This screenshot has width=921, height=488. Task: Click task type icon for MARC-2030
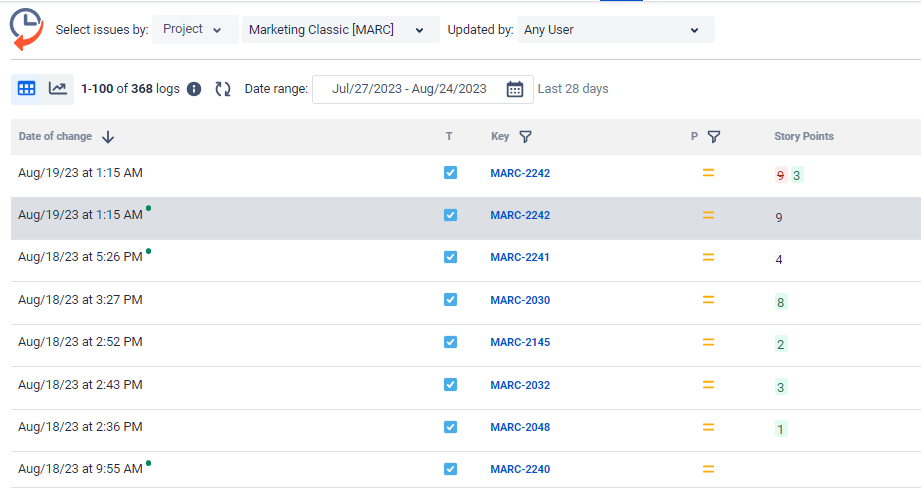[x=451, y=299]
